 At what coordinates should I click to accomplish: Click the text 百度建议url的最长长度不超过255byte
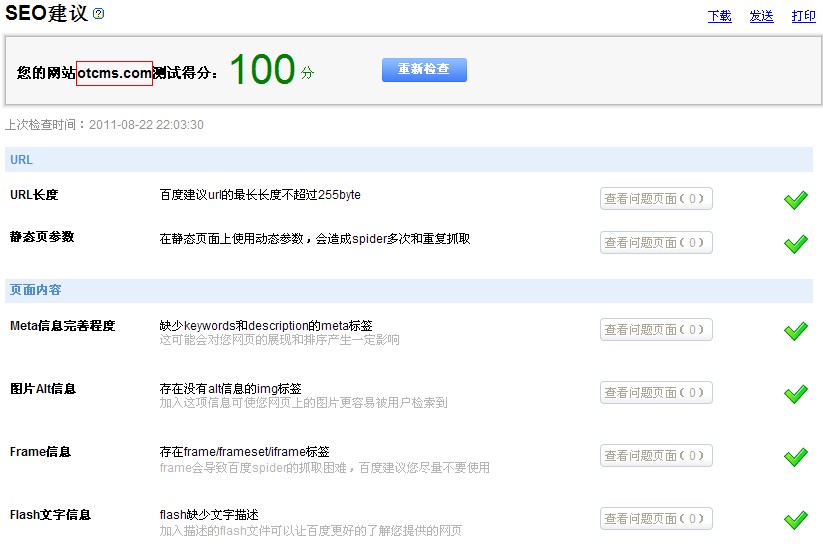[x=260, y=195]
